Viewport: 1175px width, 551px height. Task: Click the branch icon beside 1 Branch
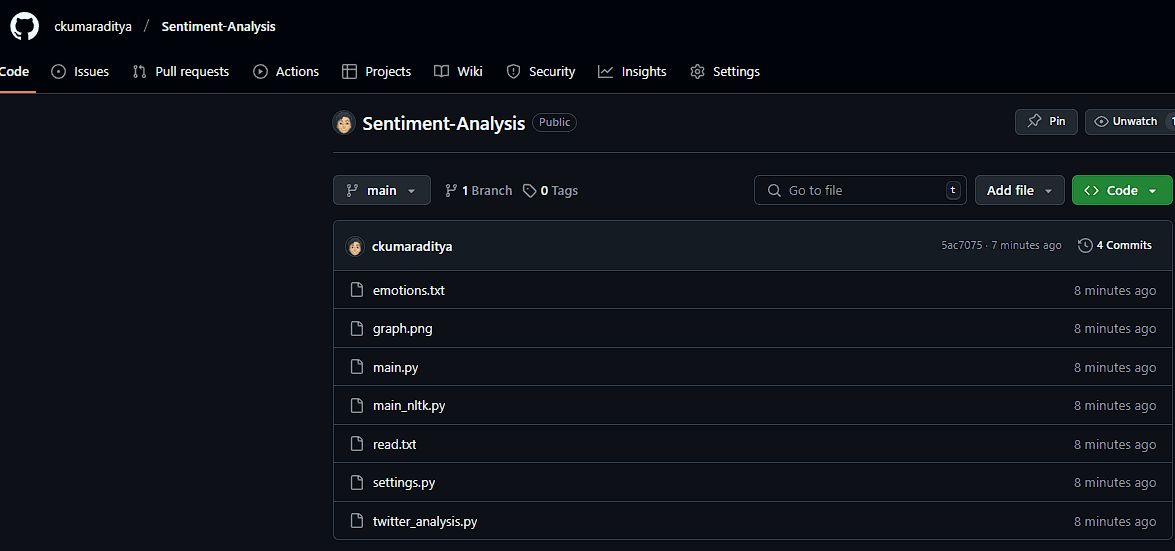[451, 191]
